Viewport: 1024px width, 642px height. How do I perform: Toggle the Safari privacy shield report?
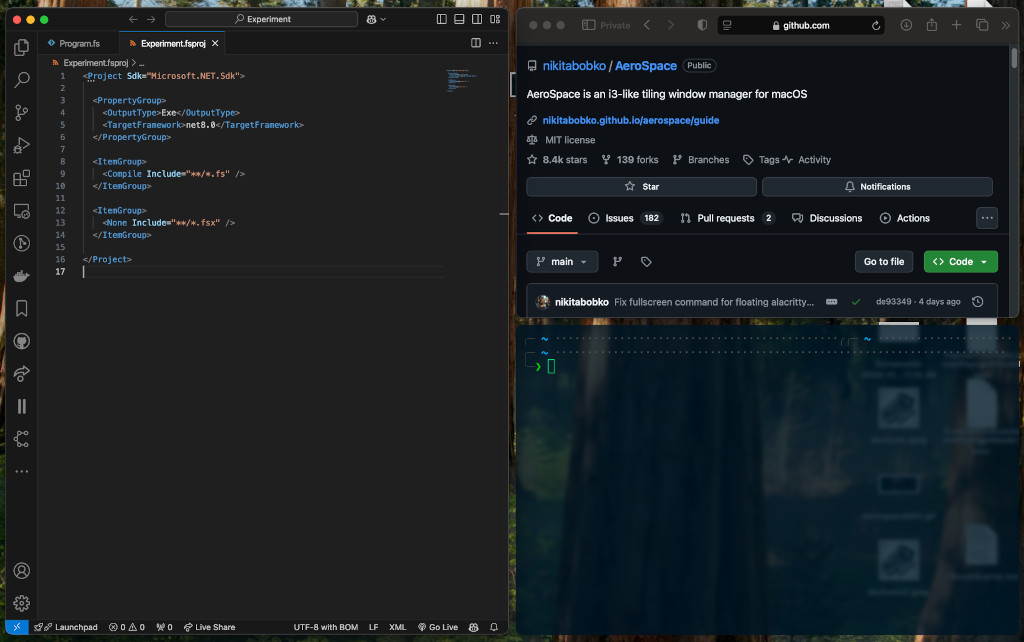(702, 25)
